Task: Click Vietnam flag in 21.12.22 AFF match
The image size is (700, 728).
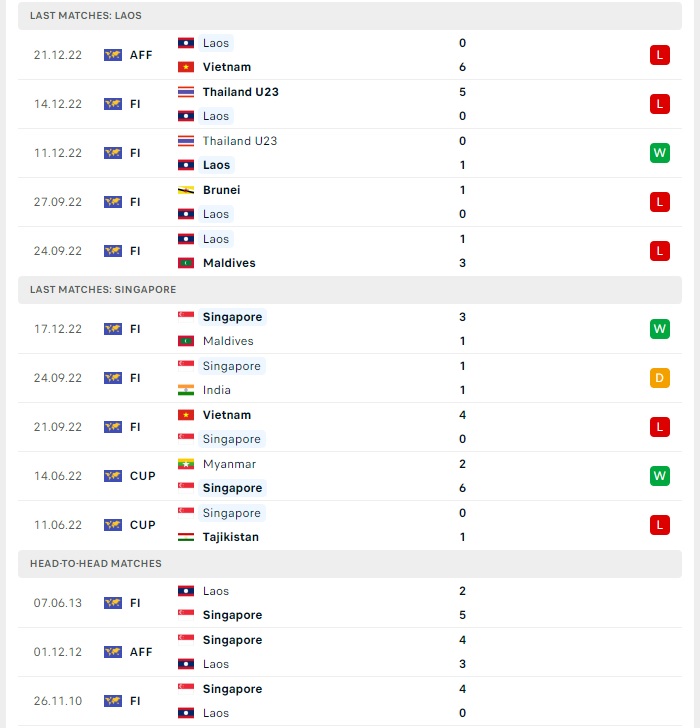Action: (x=186, y=67)
